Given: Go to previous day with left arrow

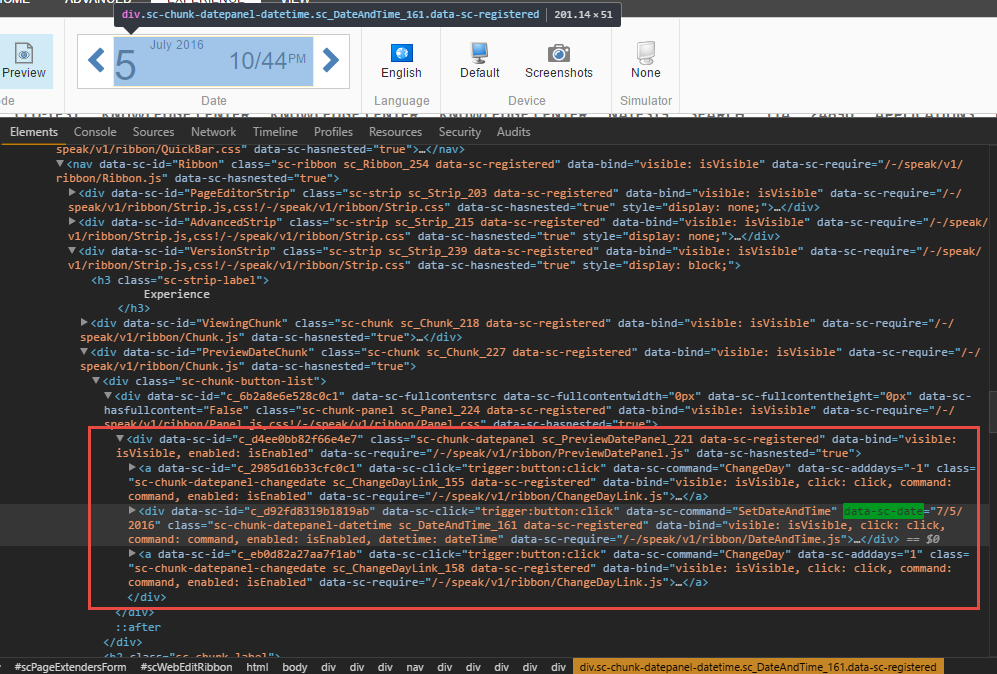Looking at the screenshot, I should click(96, 61).
